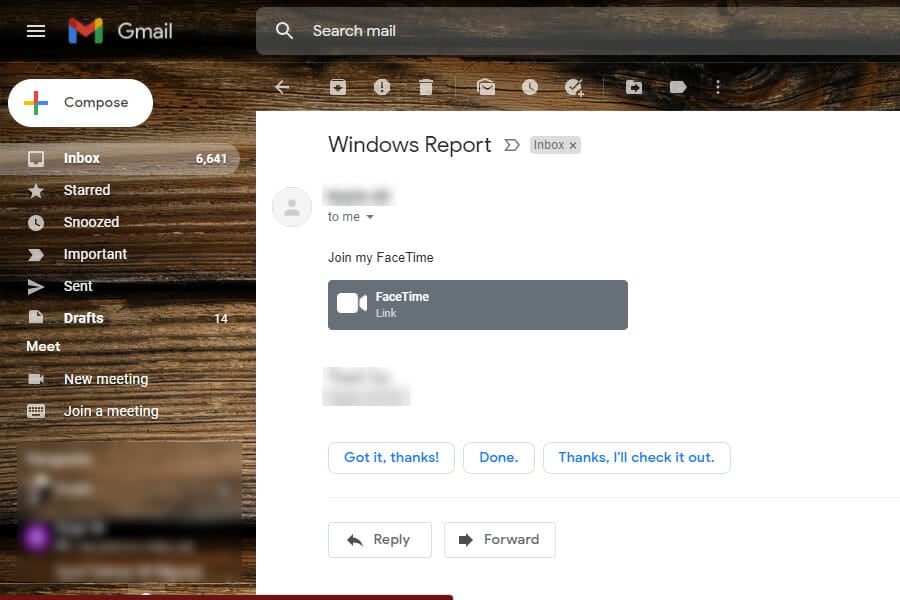Collapse the sidebar with the hamburger menu
The image size is (900, 600).
[36, 31]
